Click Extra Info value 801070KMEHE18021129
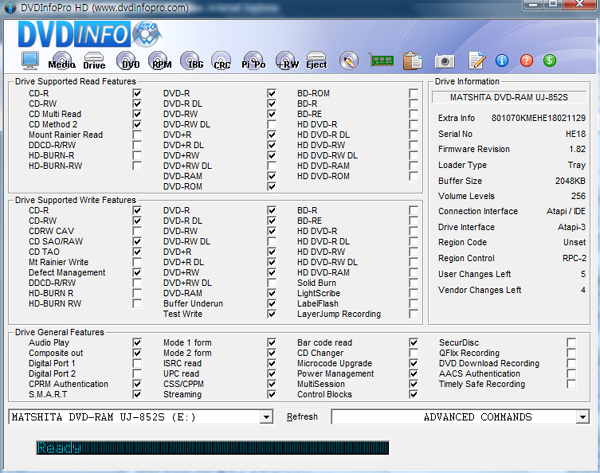This screenshot has width=600, height=473. [538, 118]
